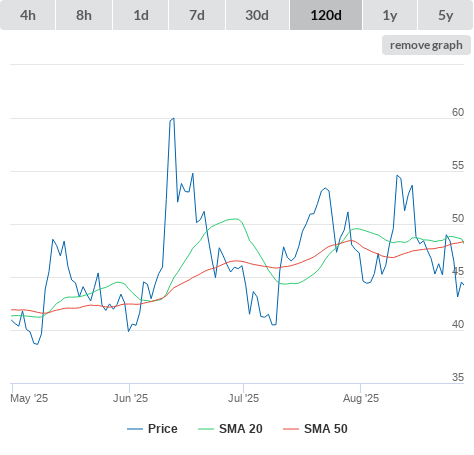Viewport: 474px width, 455px height.
Task: Click the May '25 axis label
Action: [29, 398]
